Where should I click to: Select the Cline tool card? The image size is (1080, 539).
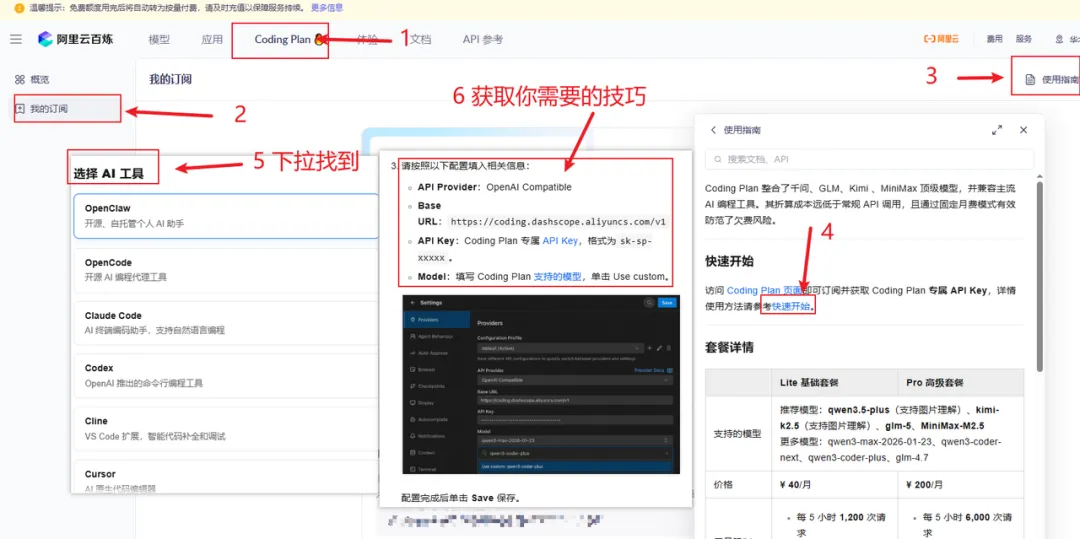coord(227,428)
